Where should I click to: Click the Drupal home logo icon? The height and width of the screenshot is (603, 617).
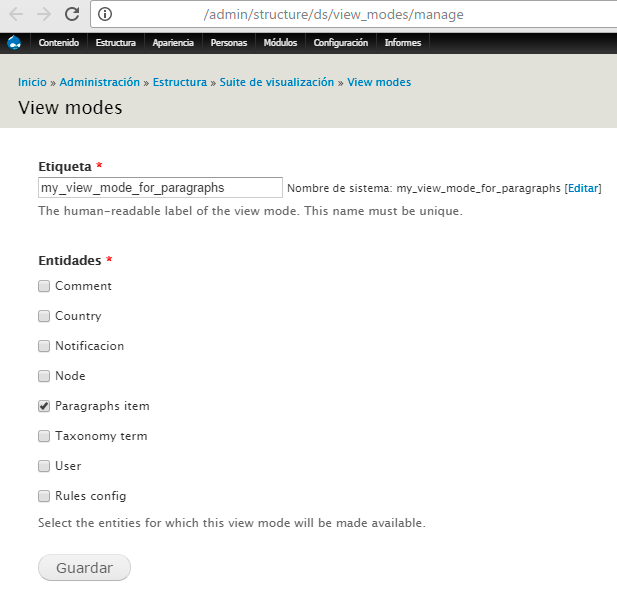[x=14, y=43]
